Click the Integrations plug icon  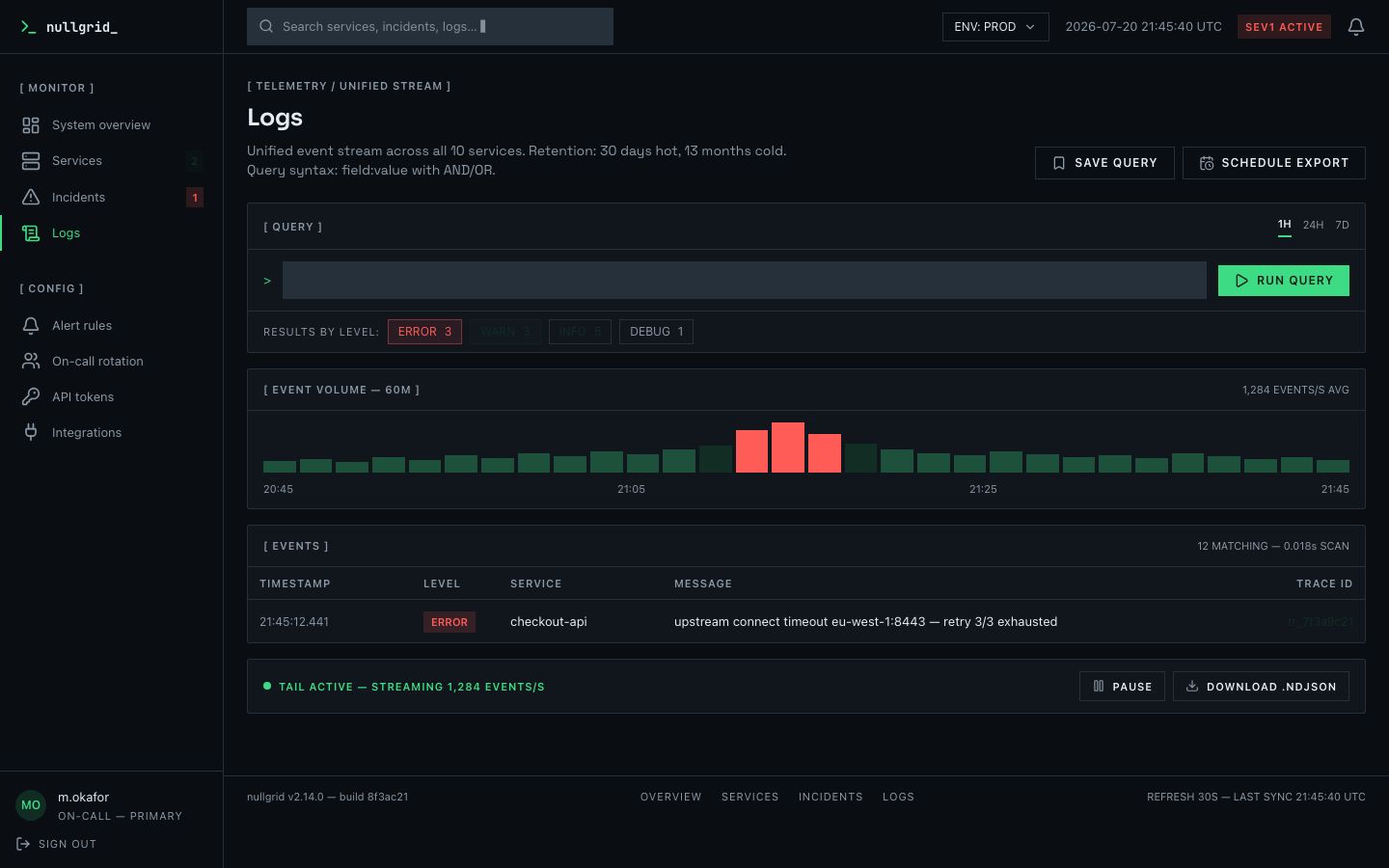pyautogui.click(x=31, y=433)
